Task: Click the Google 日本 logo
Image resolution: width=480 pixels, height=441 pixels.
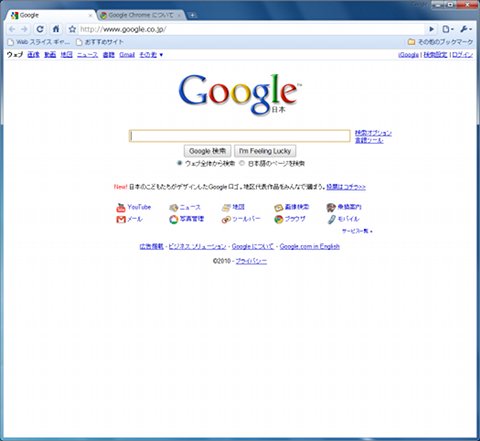Action: [239, 94]
